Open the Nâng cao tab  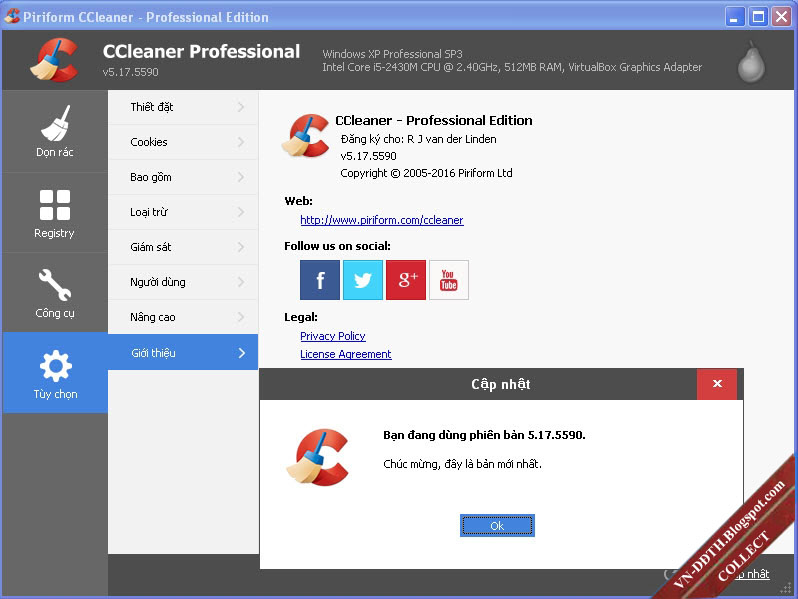pyautogui.click(x=183, y=317)
